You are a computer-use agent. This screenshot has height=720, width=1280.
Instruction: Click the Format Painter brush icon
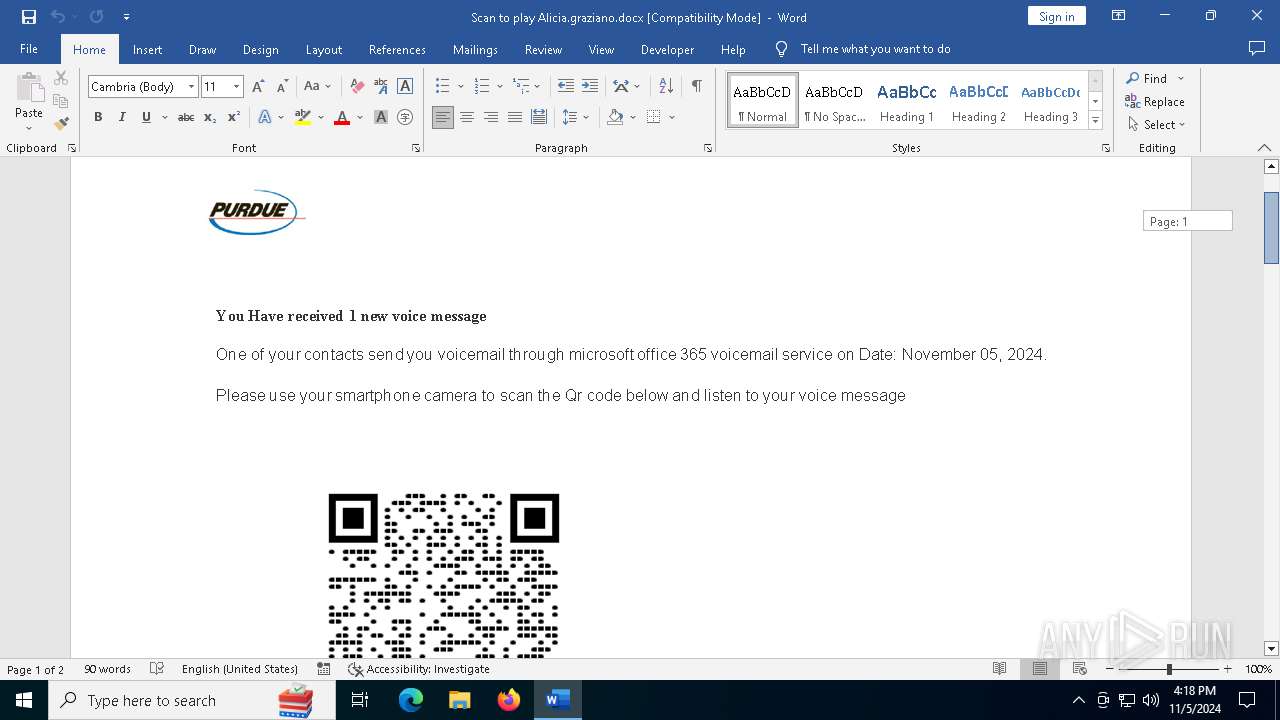pos(61,124)
